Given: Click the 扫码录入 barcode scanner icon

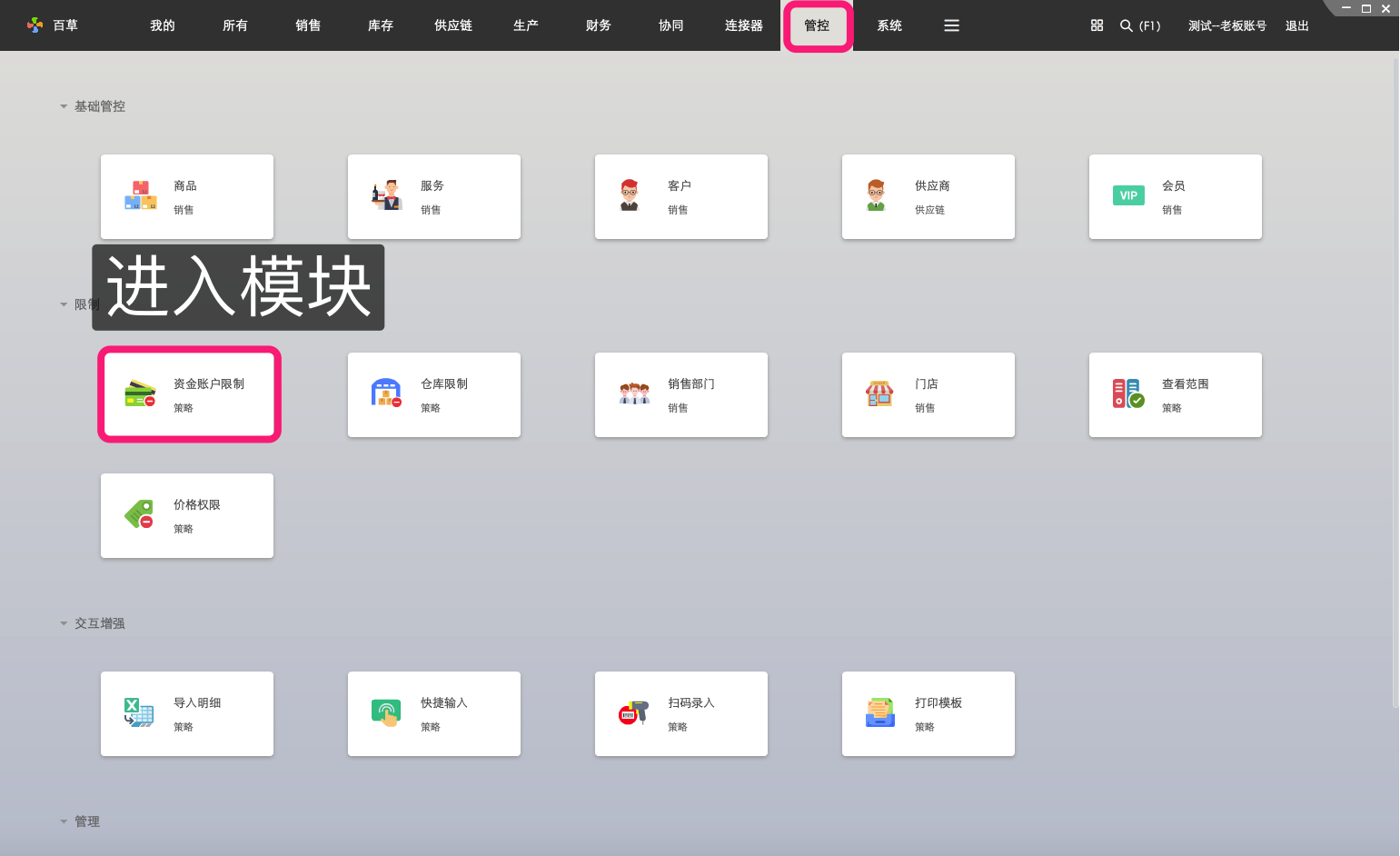Looking at the screenshot, I should click(633, 712).
